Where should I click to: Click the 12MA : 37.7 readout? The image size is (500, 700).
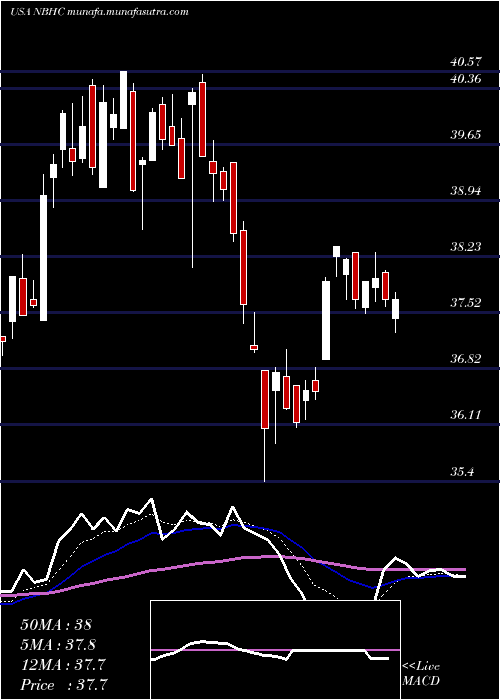(62, 665)
